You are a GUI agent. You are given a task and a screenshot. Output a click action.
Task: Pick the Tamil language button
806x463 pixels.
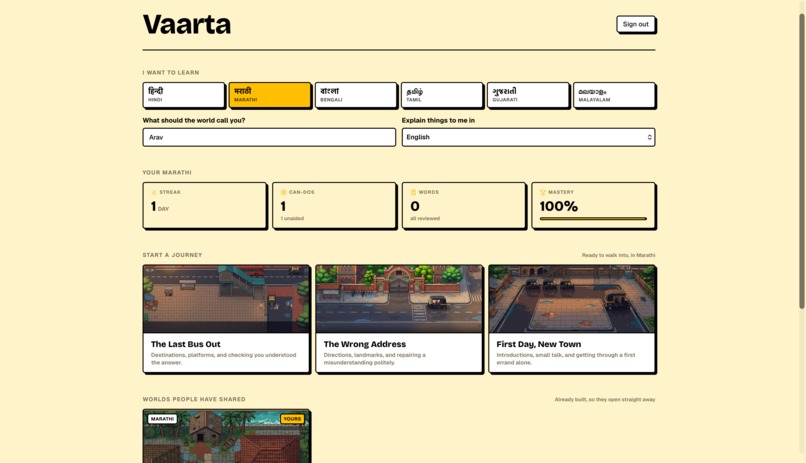pos(442,95)
